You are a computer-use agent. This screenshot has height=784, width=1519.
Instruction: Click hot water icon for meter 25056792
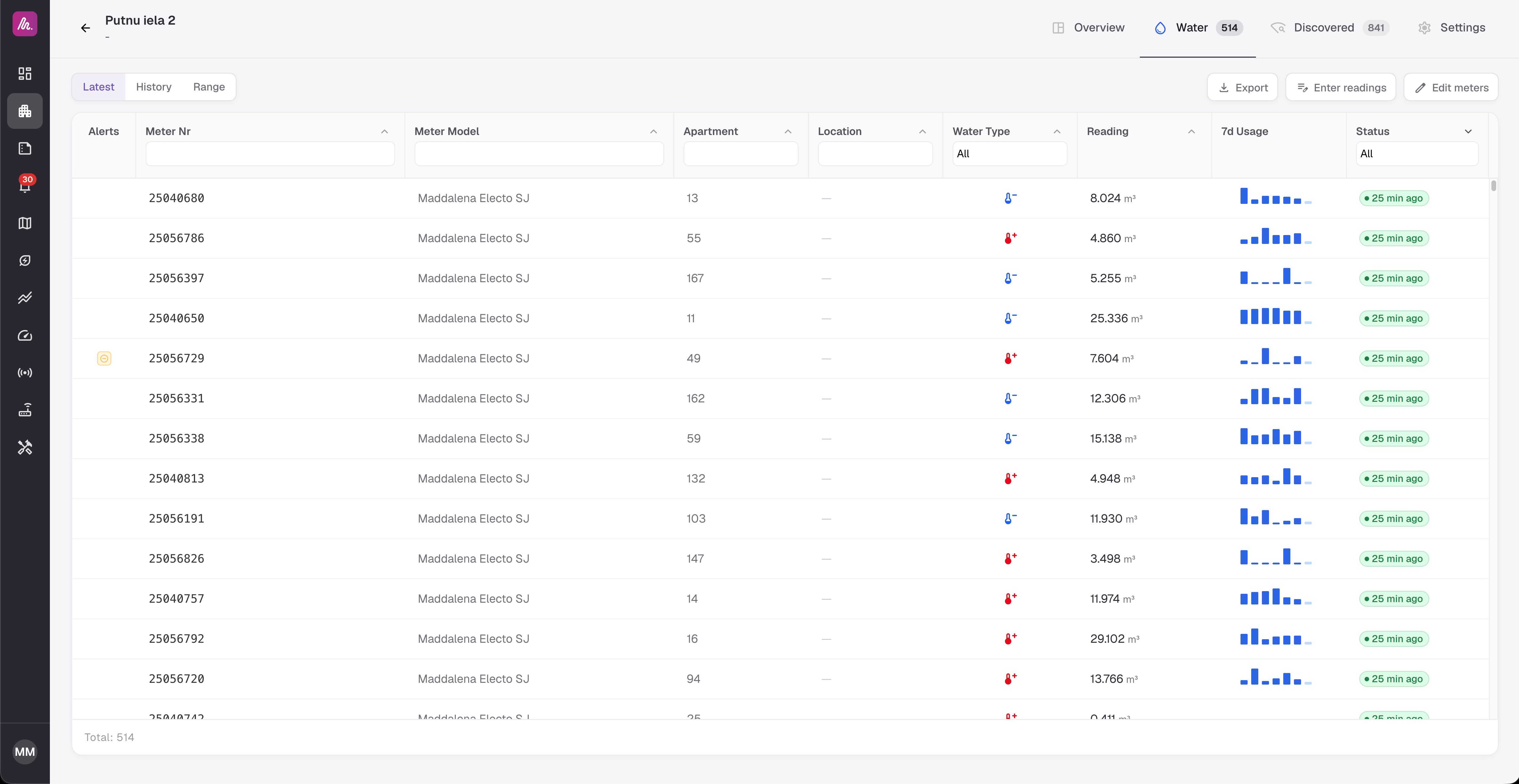pyautogui.click(x=1010, y=639)
